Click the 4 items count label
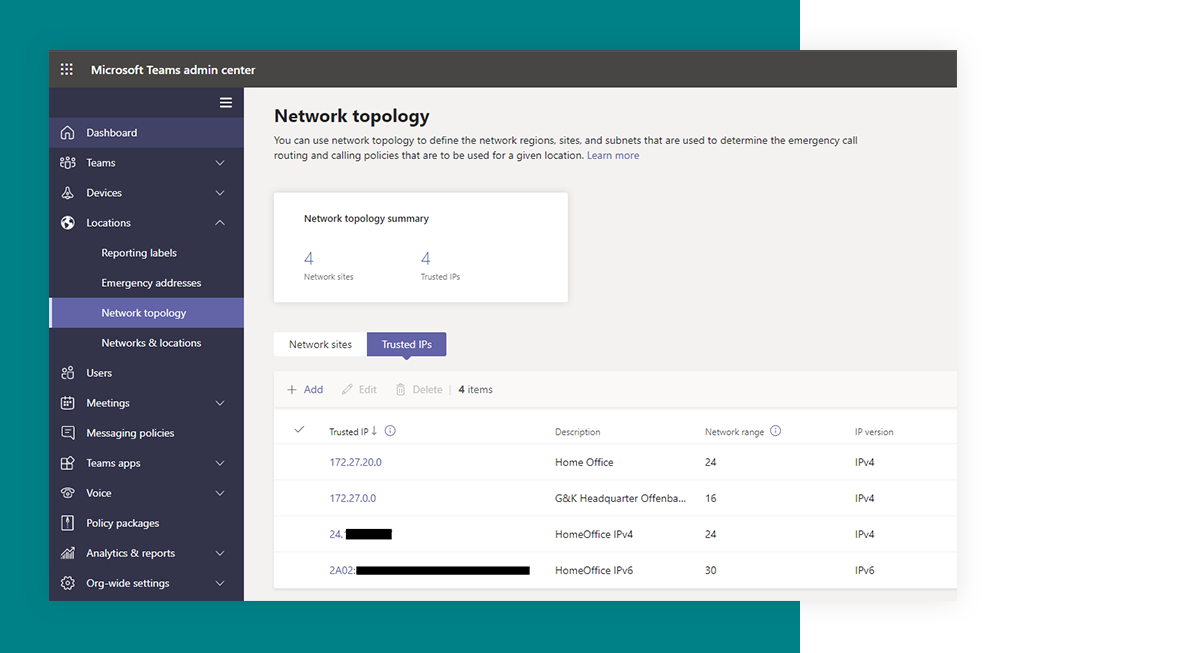The image size is (1200, 653). pyautogui.click(x=475, y=390)
